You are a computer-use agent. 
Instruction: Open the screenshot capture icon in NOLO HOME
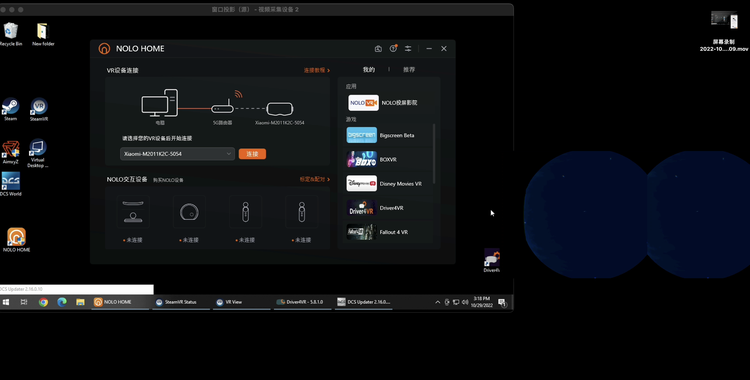[378, 48]
